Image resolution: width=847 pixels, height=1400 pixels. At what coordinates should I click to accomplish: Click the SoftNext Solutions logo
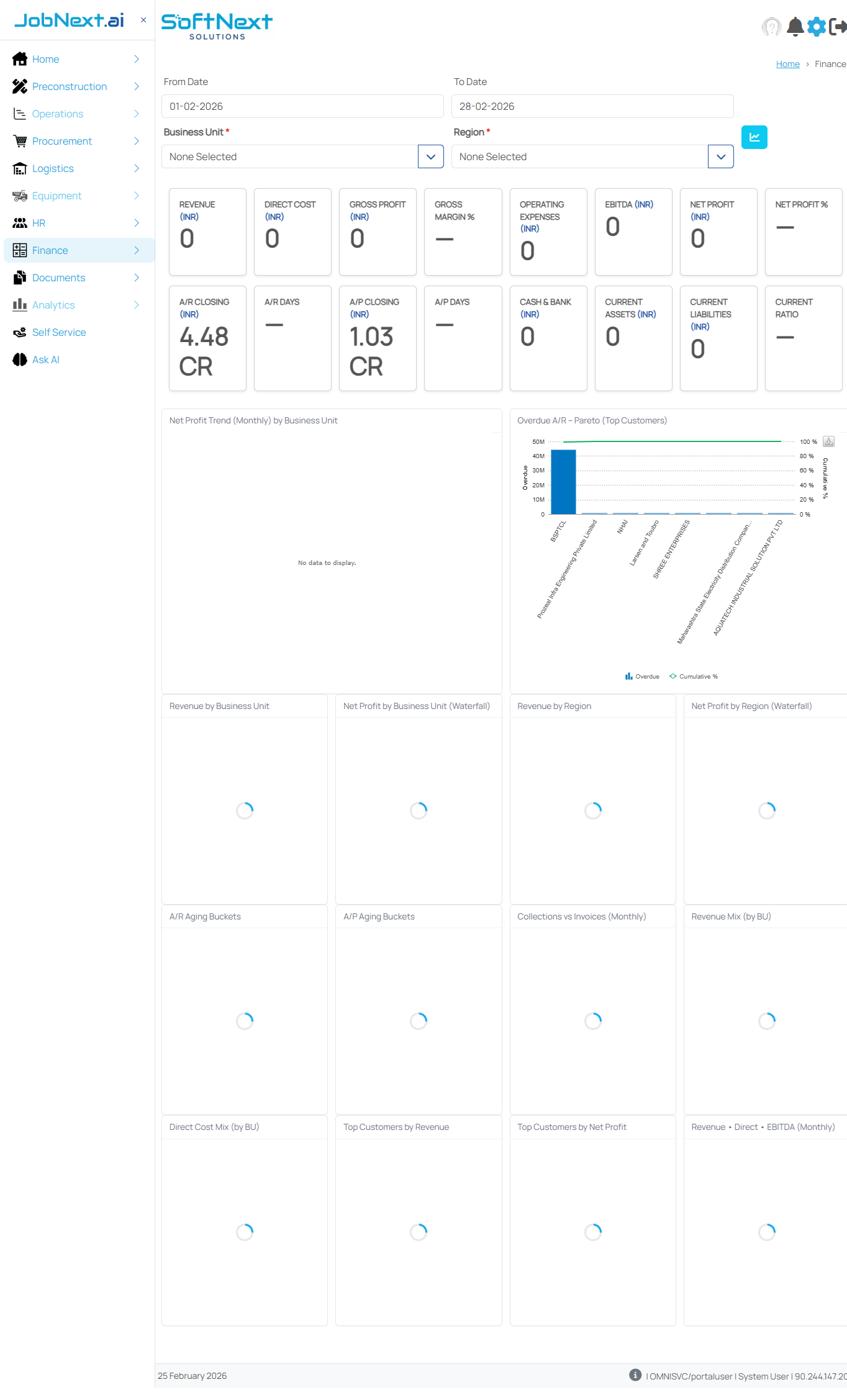[x=217, y=27]
